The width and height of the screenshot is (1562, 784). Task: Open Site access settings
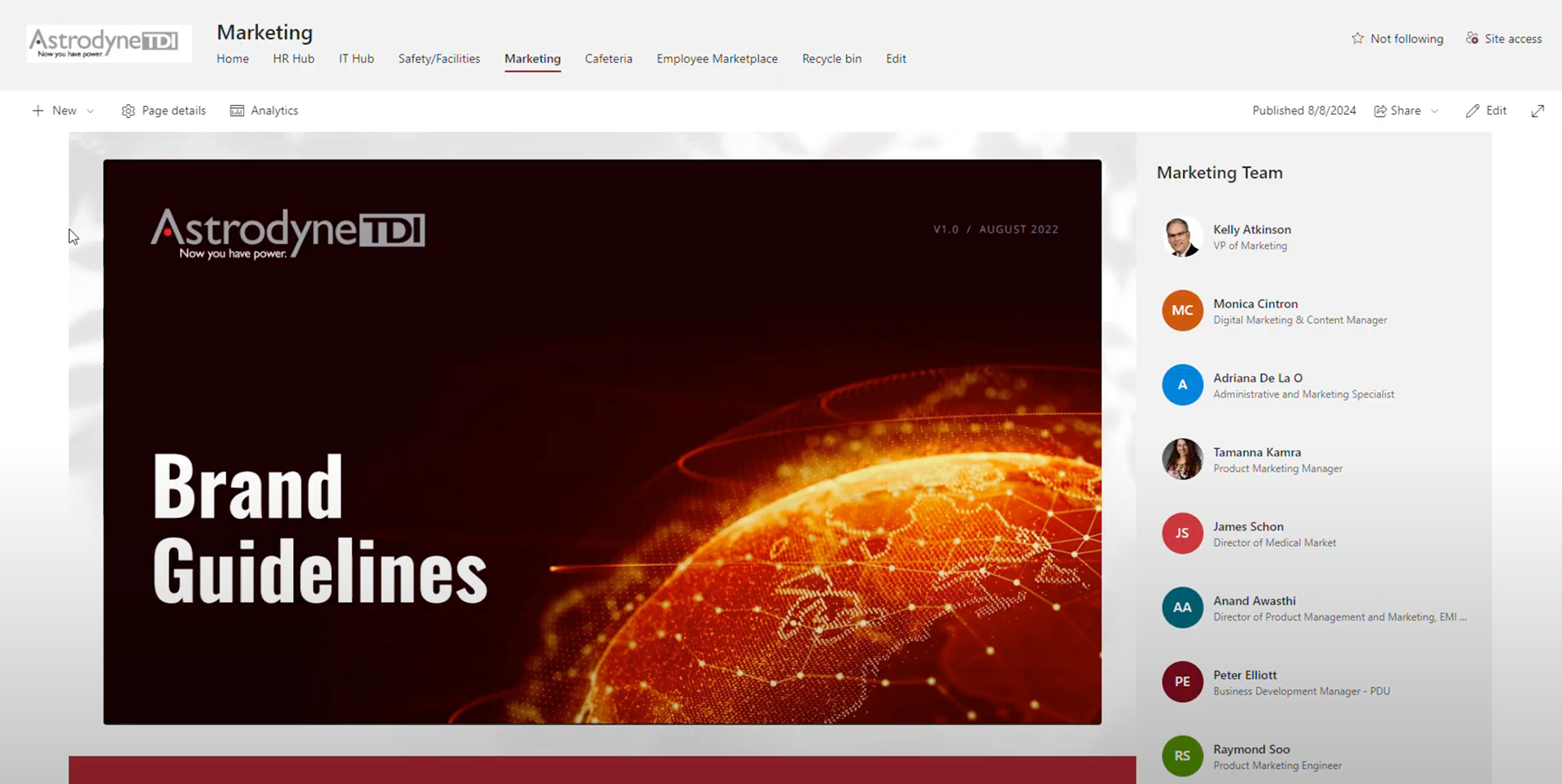click(1503, 38)
